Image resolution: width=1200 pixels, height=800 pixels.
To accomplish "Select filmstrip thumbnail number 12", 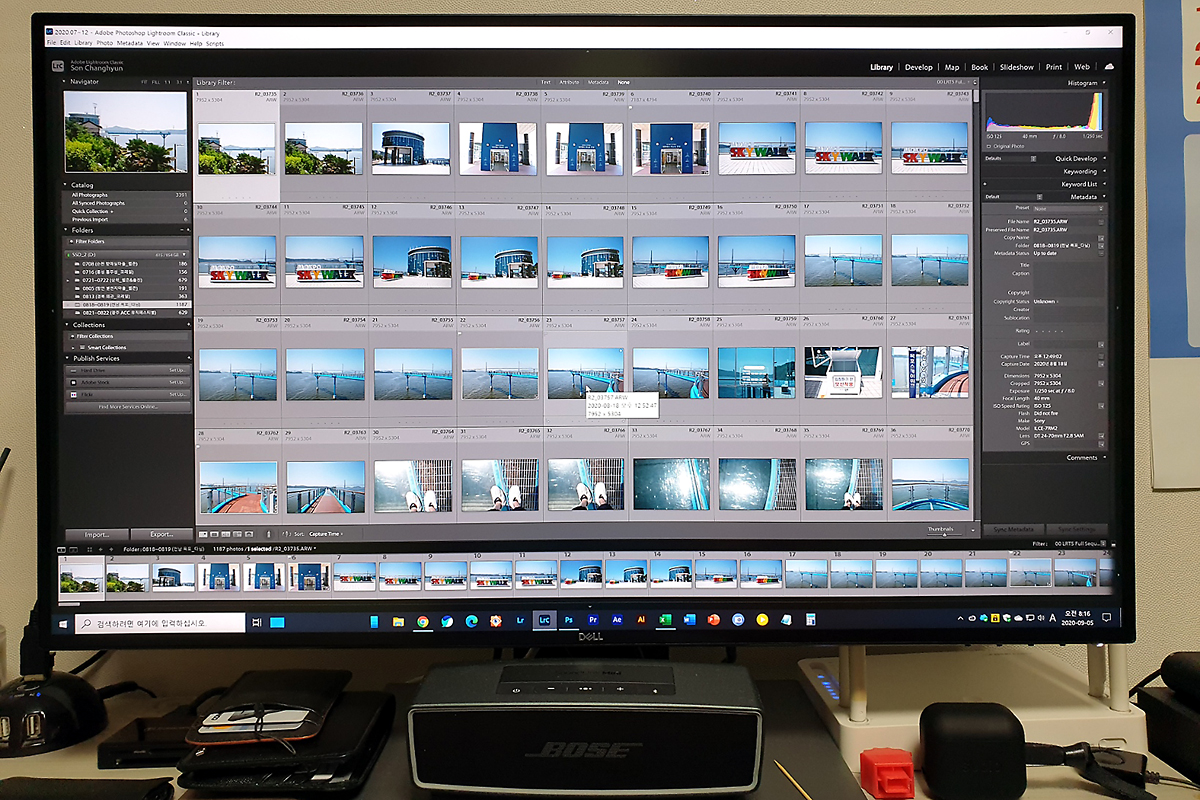I will [579, 574].
